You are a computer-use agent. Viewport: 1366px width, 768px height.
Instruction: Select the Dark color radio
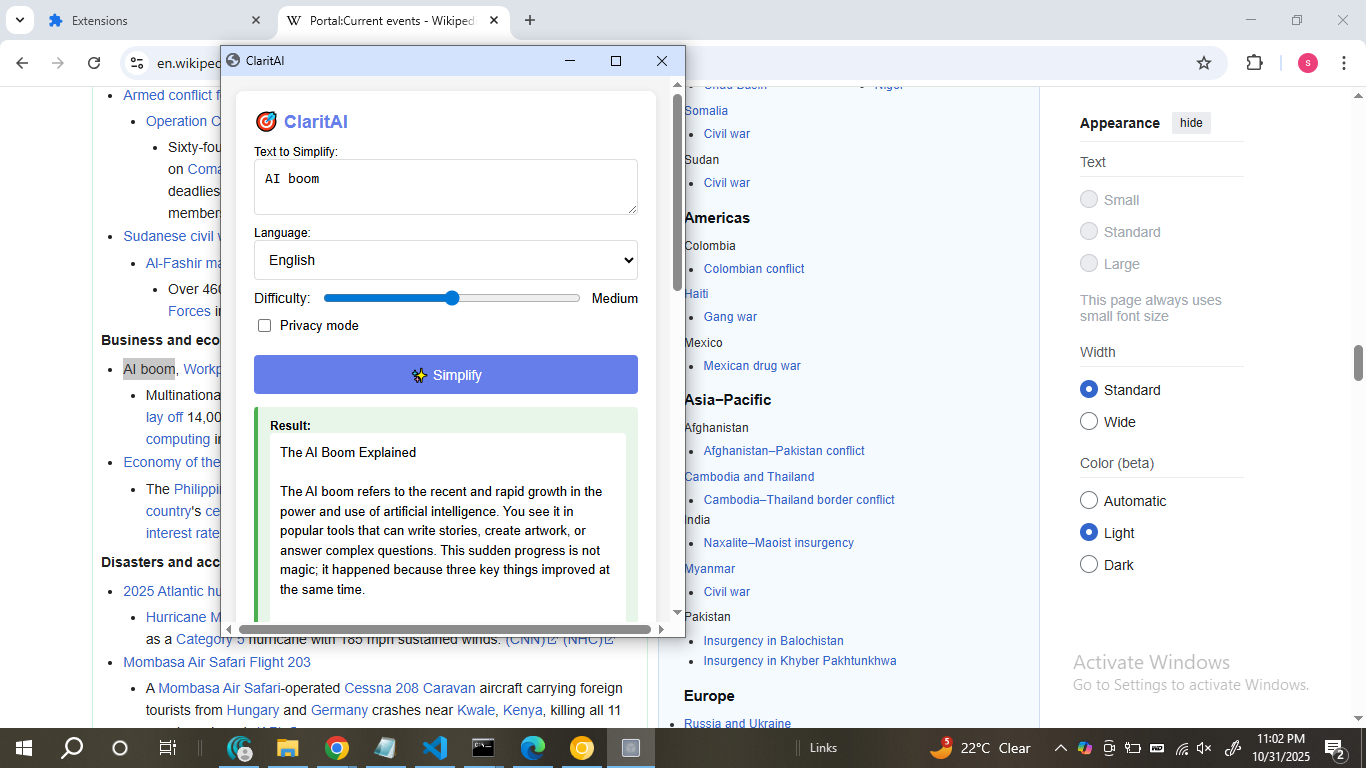1089,564
